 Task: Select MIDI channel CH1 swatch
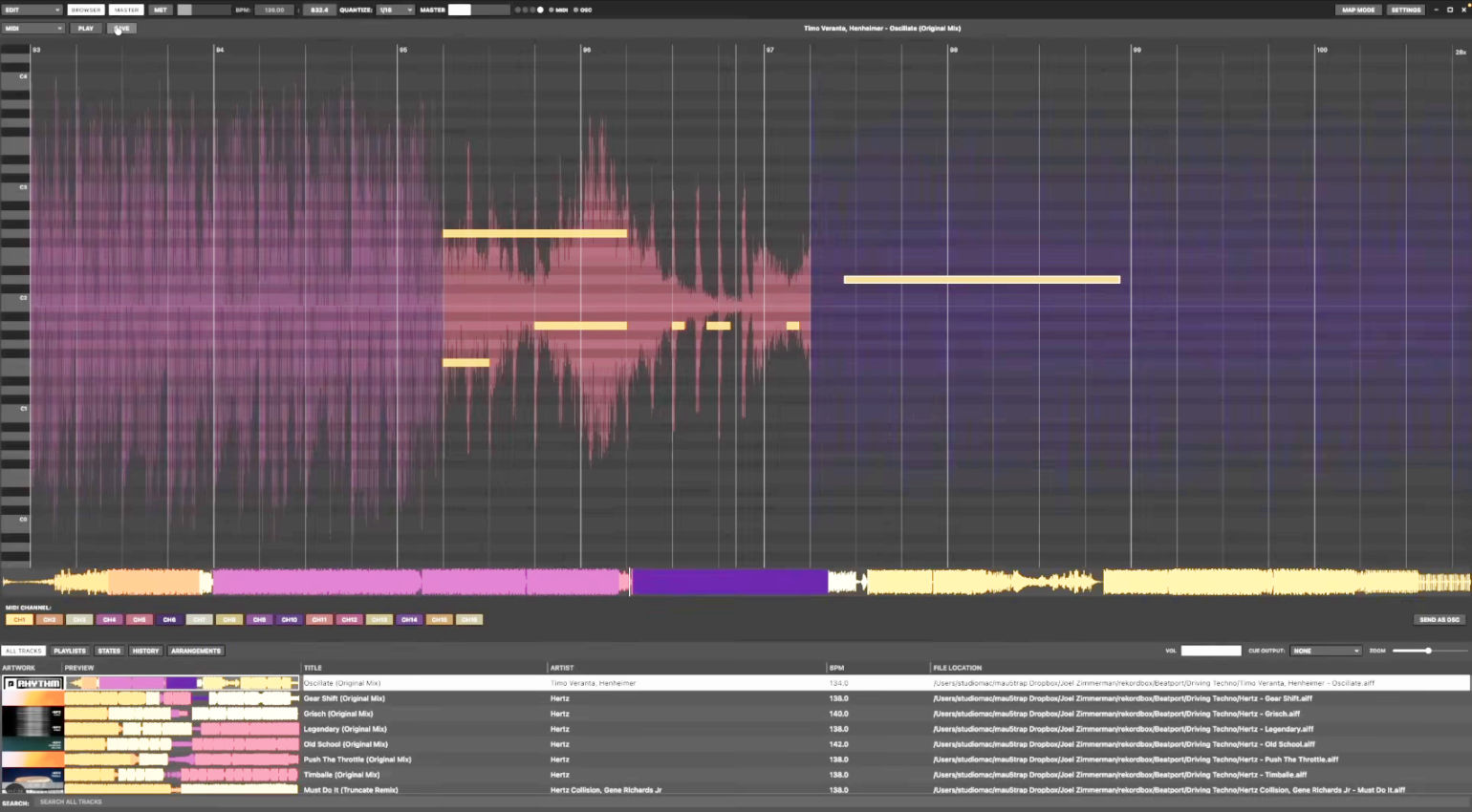click(x=19, y=620)
